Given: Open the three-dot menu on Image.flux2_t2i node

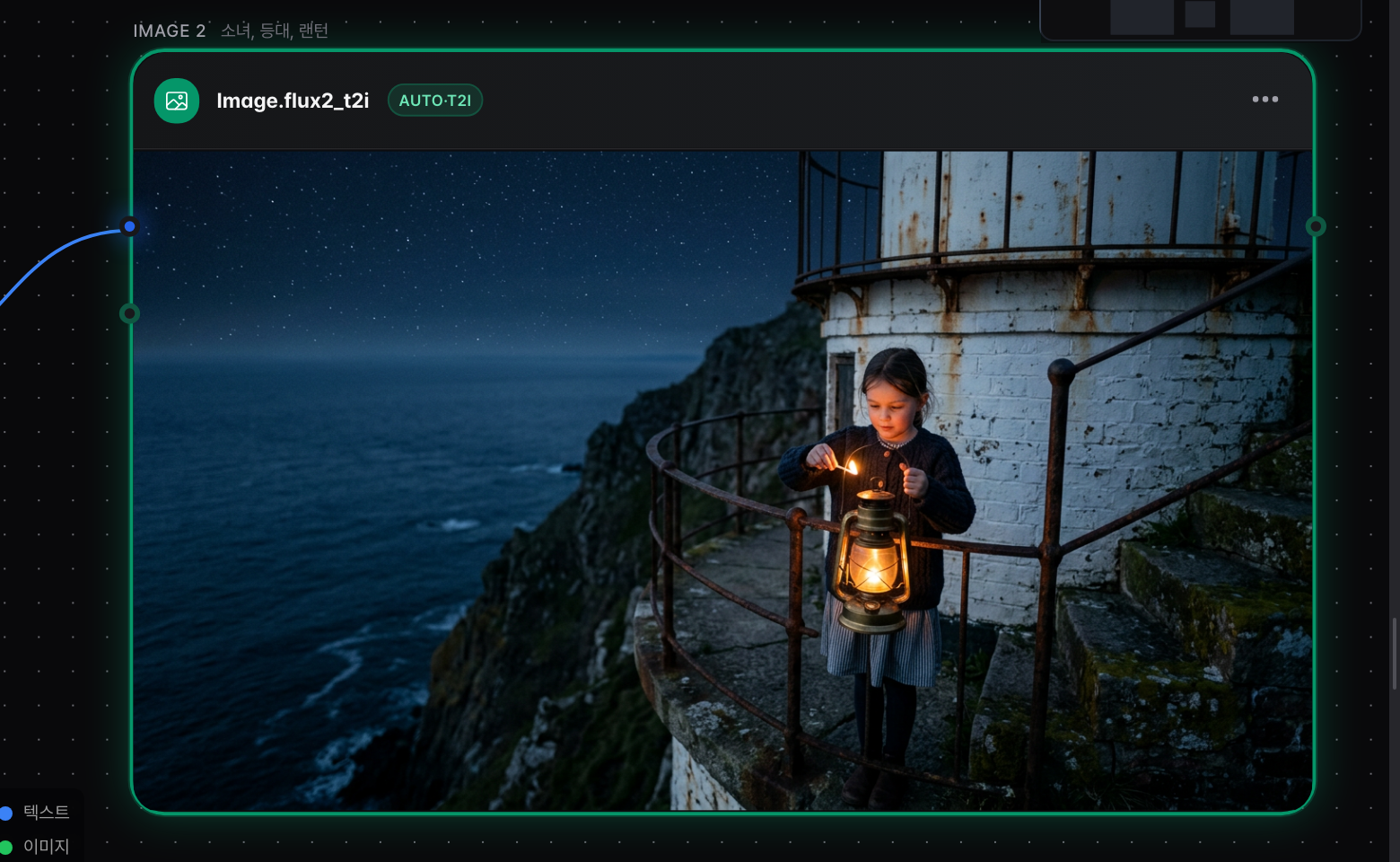Looking at the screenshot, I should 1265,100.
